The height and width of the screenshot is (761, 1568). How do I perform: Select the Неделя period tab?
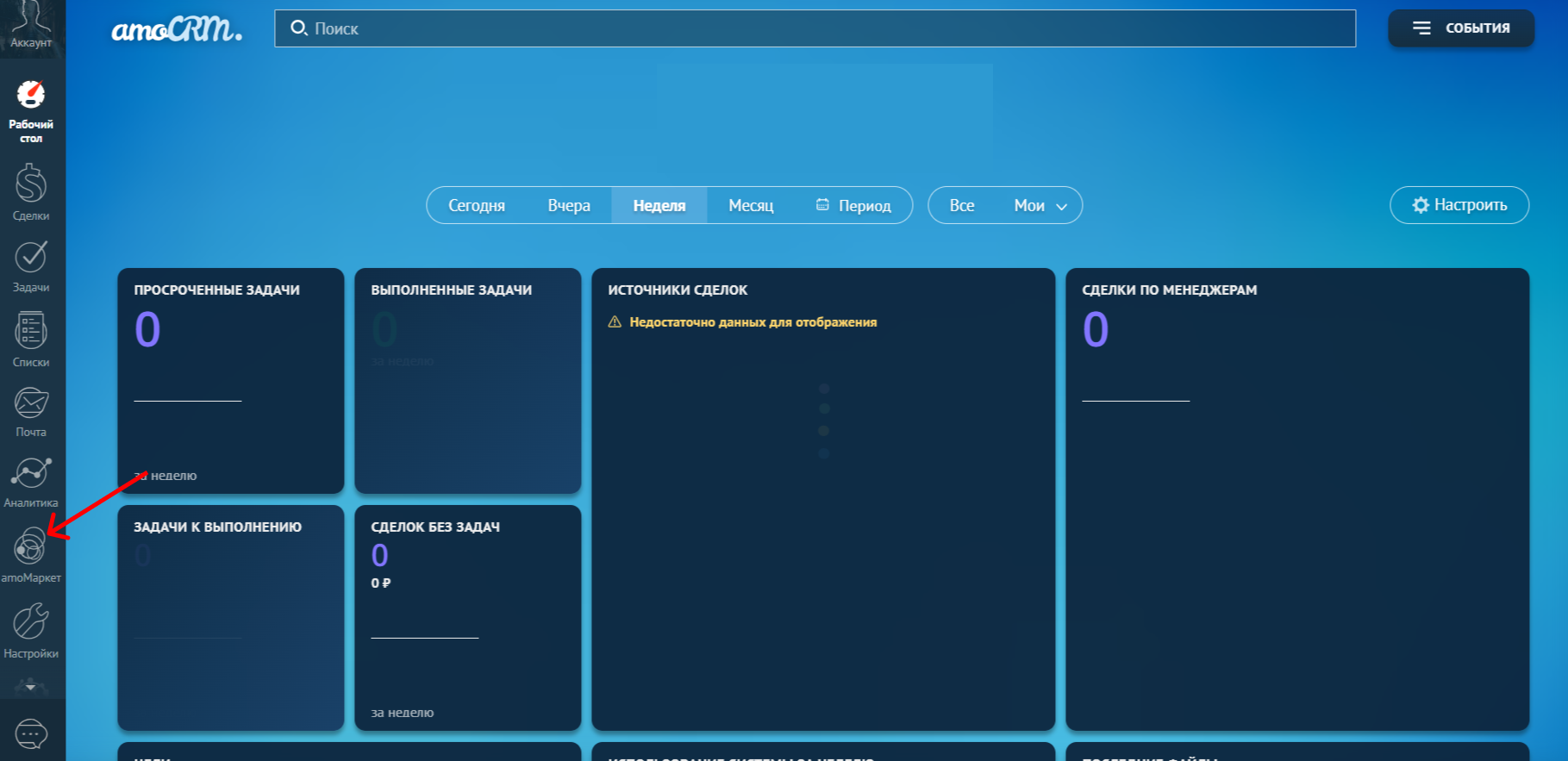(x=659, y=205)
